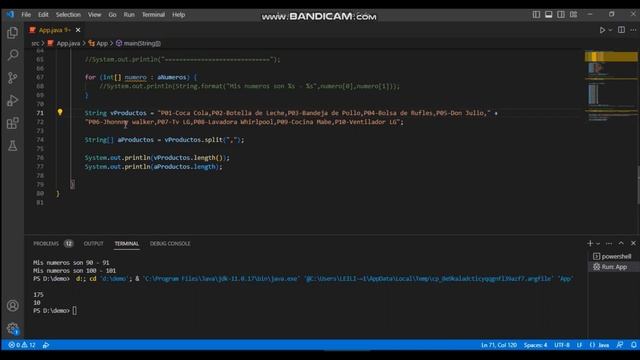Viewport: 640px width, 360px height.
Task: Open the View menu
Action: tap(94, 15)
